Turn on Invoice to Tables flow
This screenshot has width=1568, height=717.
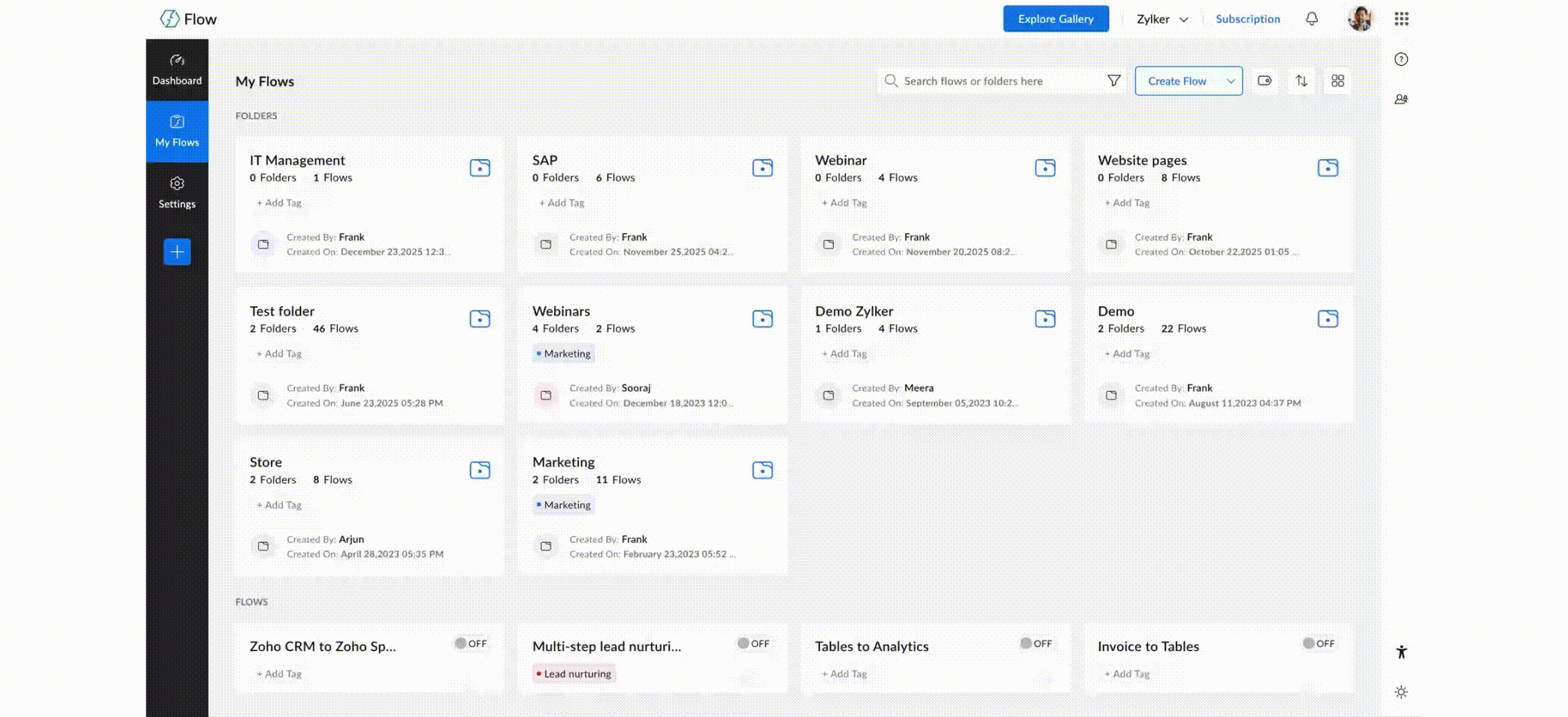tap(1318, 643)
